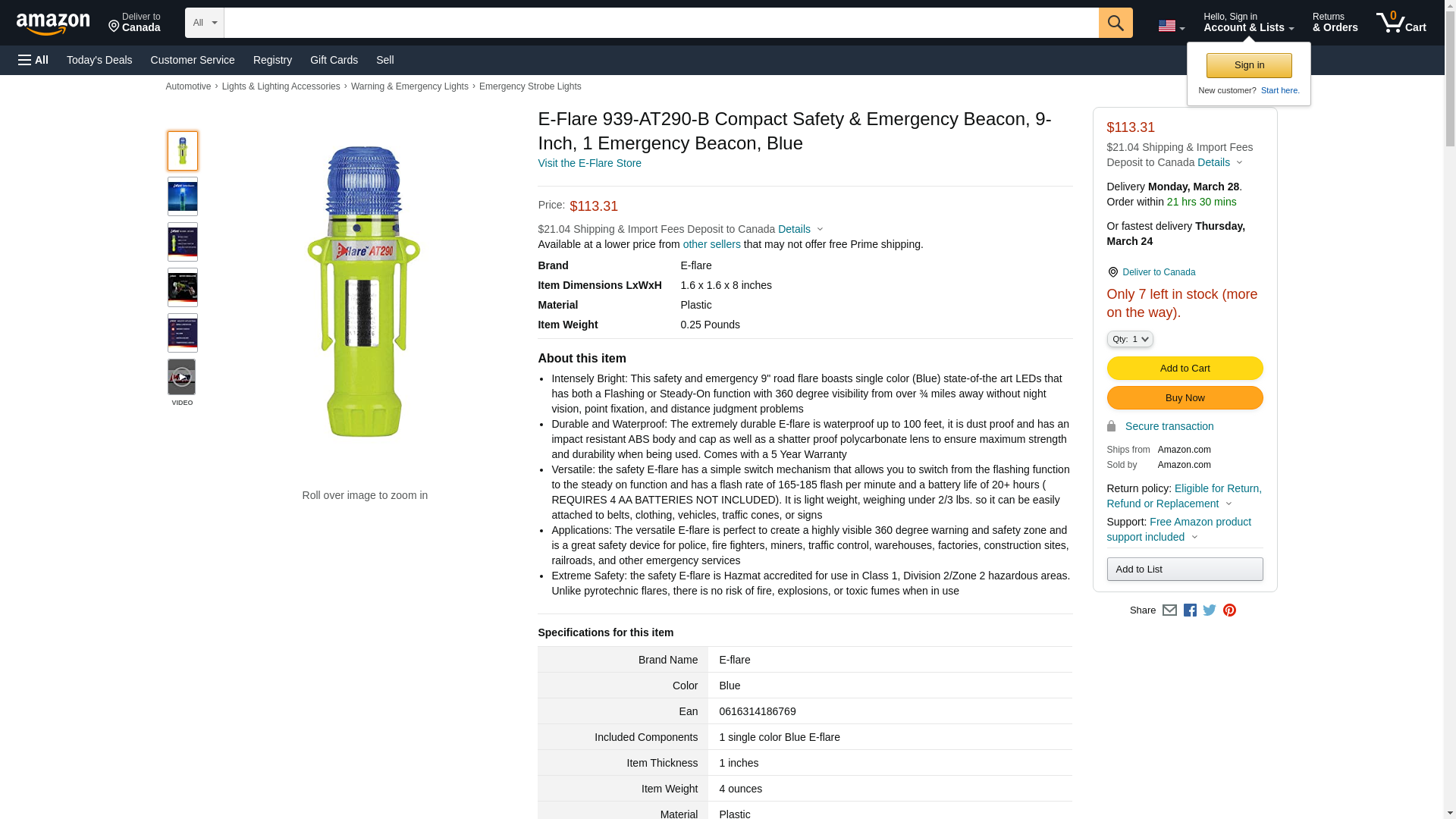Image resolution: width=1456 pixels, height=819 pixels.
Task: Play the product video thumbnail
Action: [182, 378]
